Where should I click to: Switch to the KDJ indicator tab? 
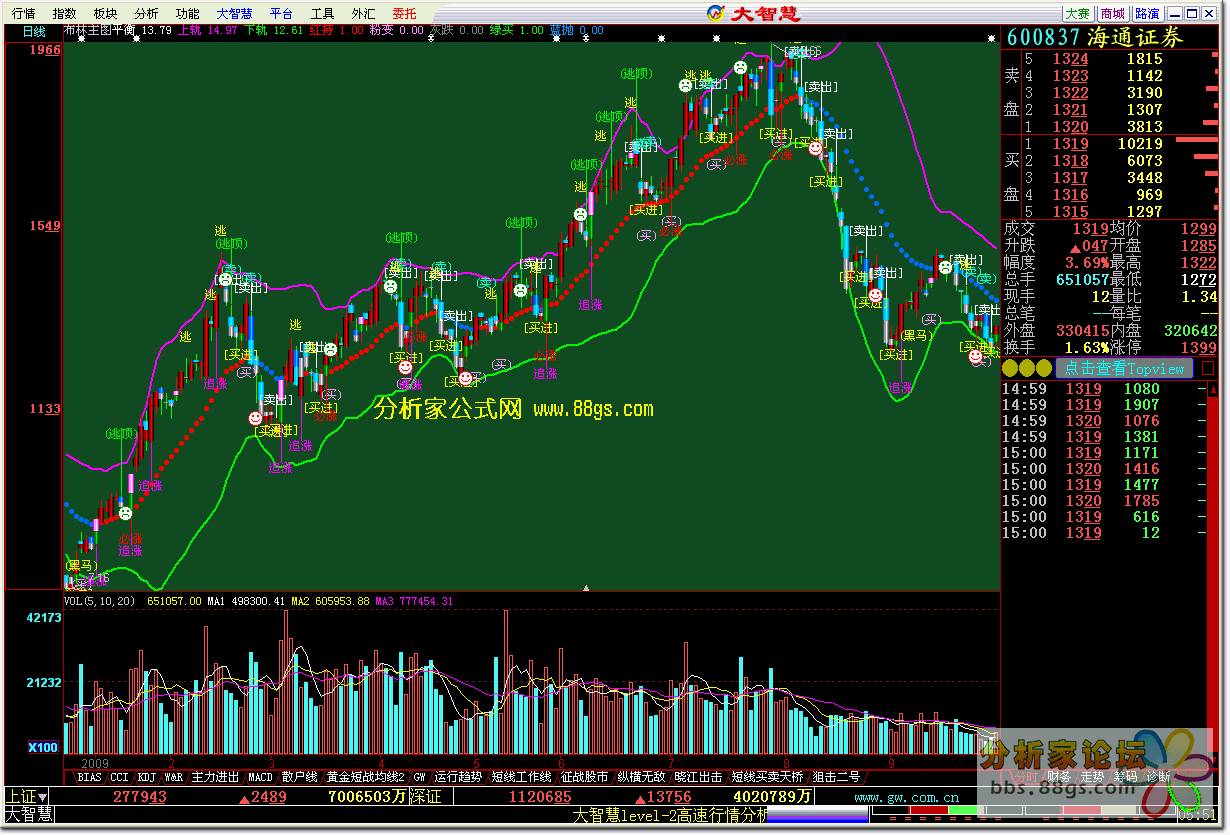tap(147, 776)
